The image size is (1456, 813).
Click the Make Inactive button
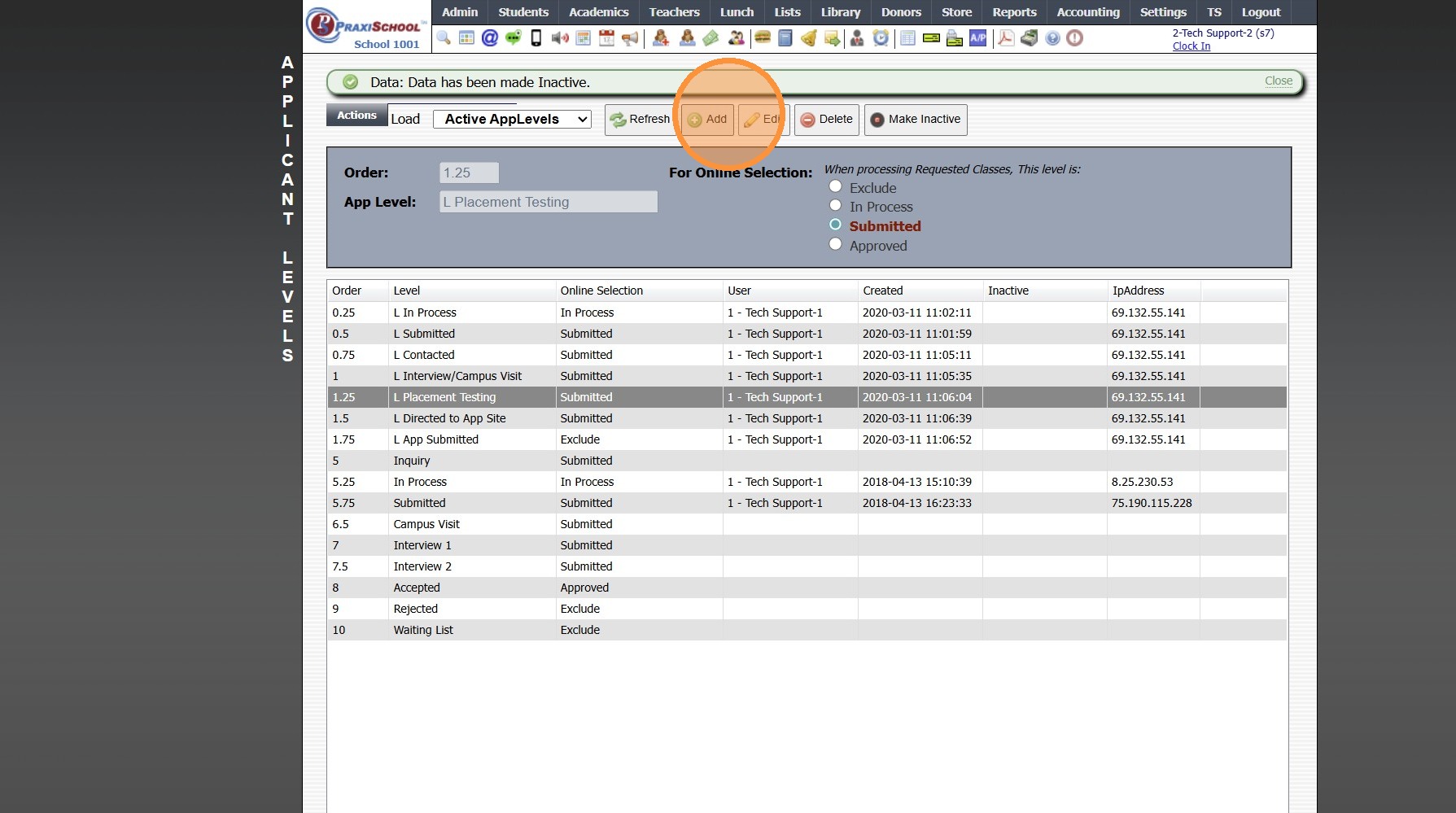916,120
